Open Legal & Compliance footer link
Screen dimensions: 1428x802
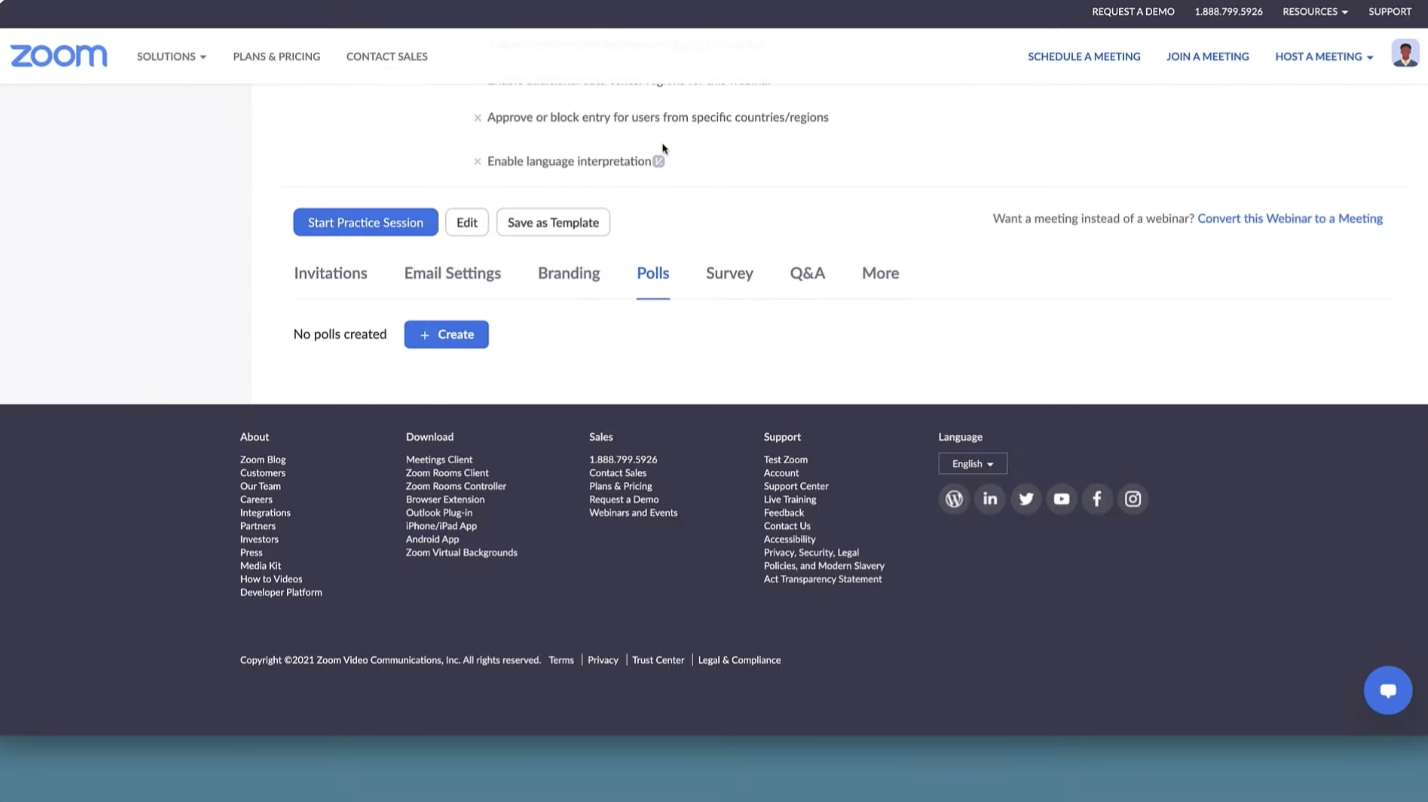[739, 660]
